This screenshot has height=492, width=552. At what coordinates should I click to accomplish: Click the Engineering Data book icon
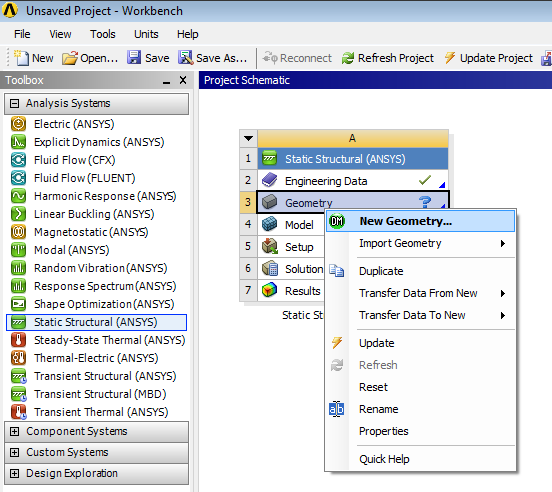click(x=270, y=180)
